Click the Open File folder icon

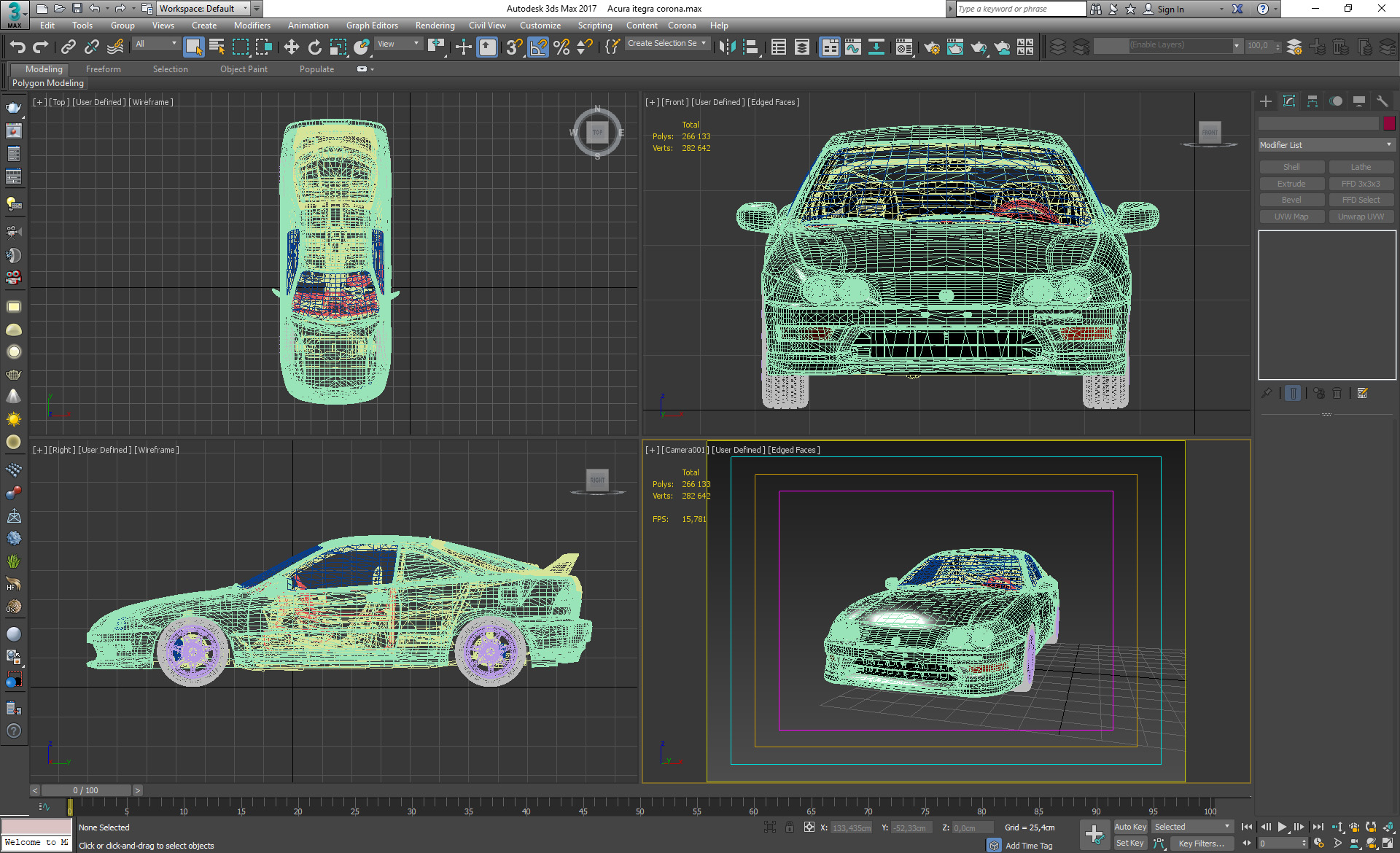coord(60,9)
